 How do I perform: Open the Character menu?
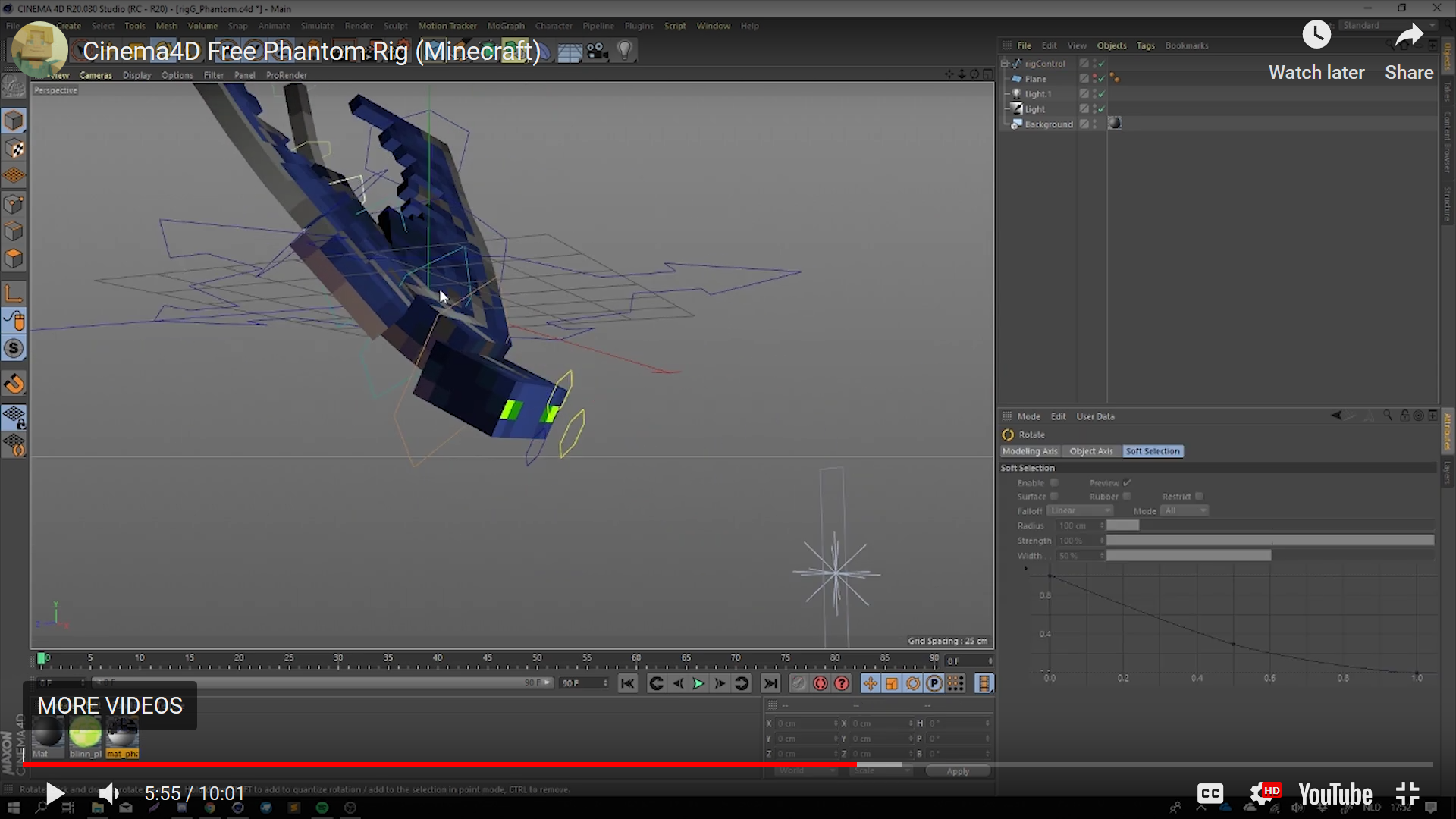click(x=554, y=26)
